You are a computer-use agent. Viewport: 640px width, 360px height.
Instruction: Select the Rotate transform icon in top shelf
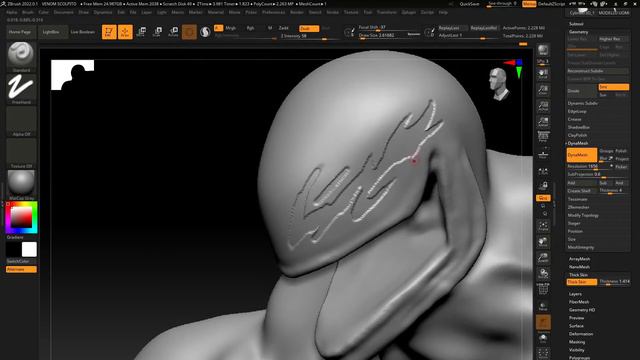click(173, 32)
